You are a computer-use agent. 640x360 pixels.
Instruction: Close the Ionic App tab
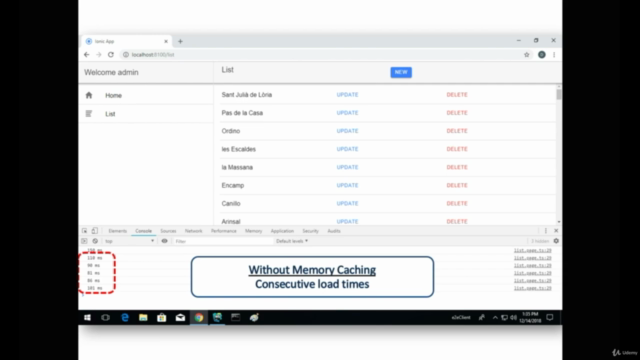coord(166,41)
